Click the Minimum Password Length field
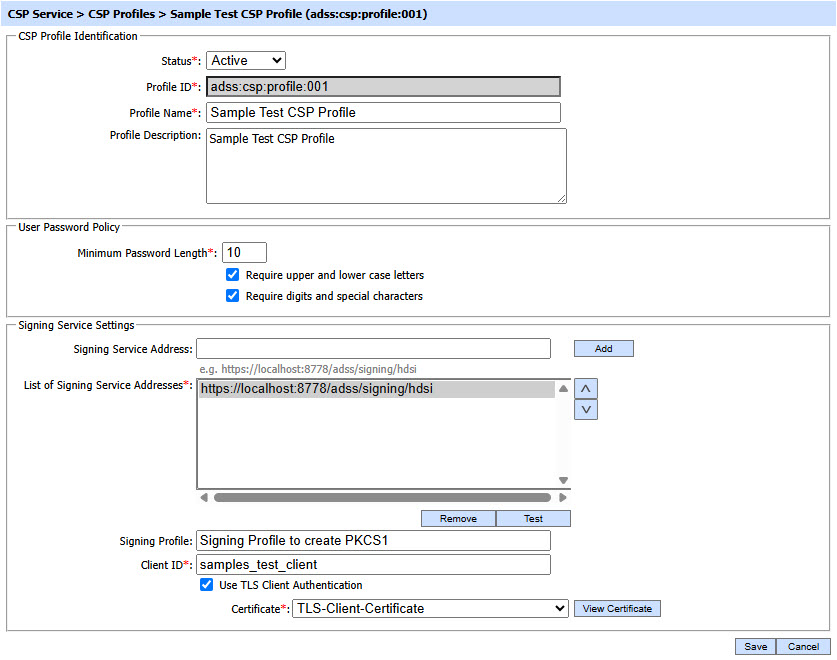 [244, 253]
